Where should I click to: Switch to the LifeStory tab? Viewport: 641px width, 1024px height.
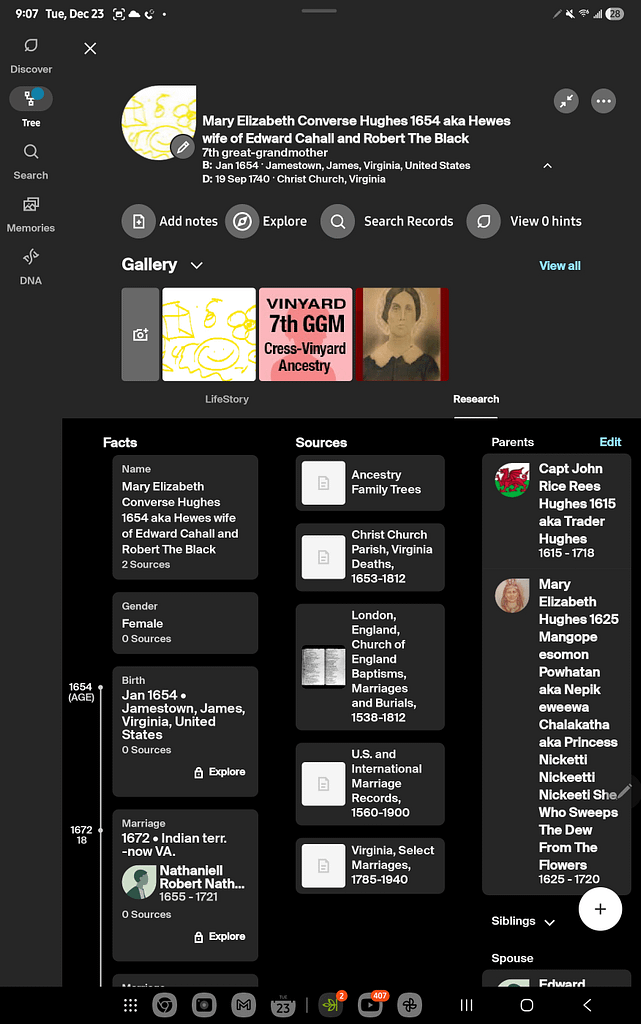[x=227, y=399]
